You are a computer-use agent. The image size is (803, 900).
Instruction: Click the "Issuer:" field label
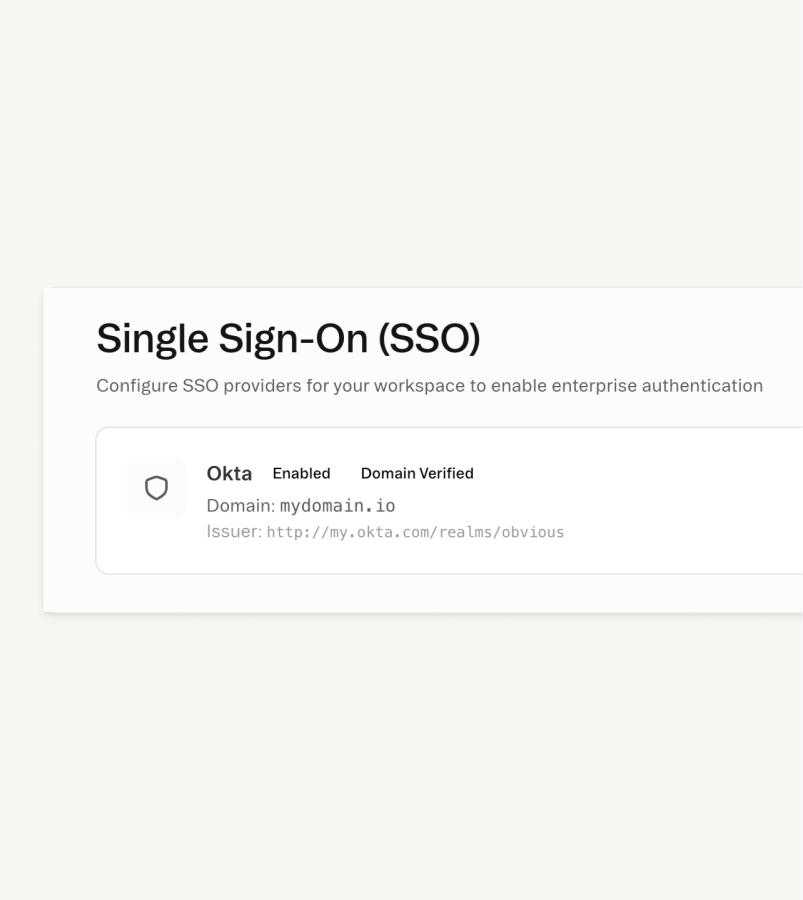pyautogui.click(x=233, y=532)
